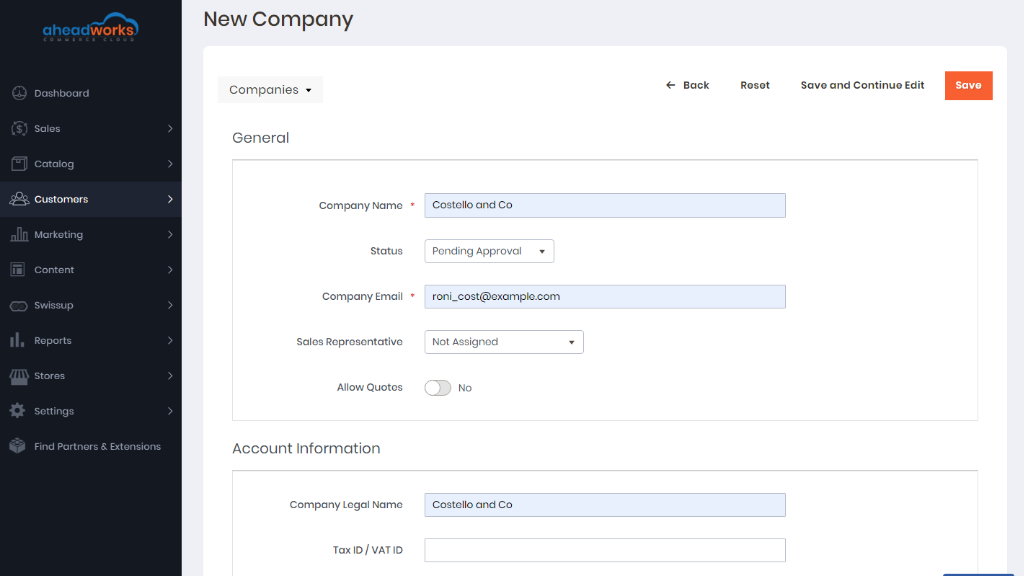Click the Tax ID / VAT ID field
Image resolution: width=1024 pixels, height=576 pixels.
point(605,550)
